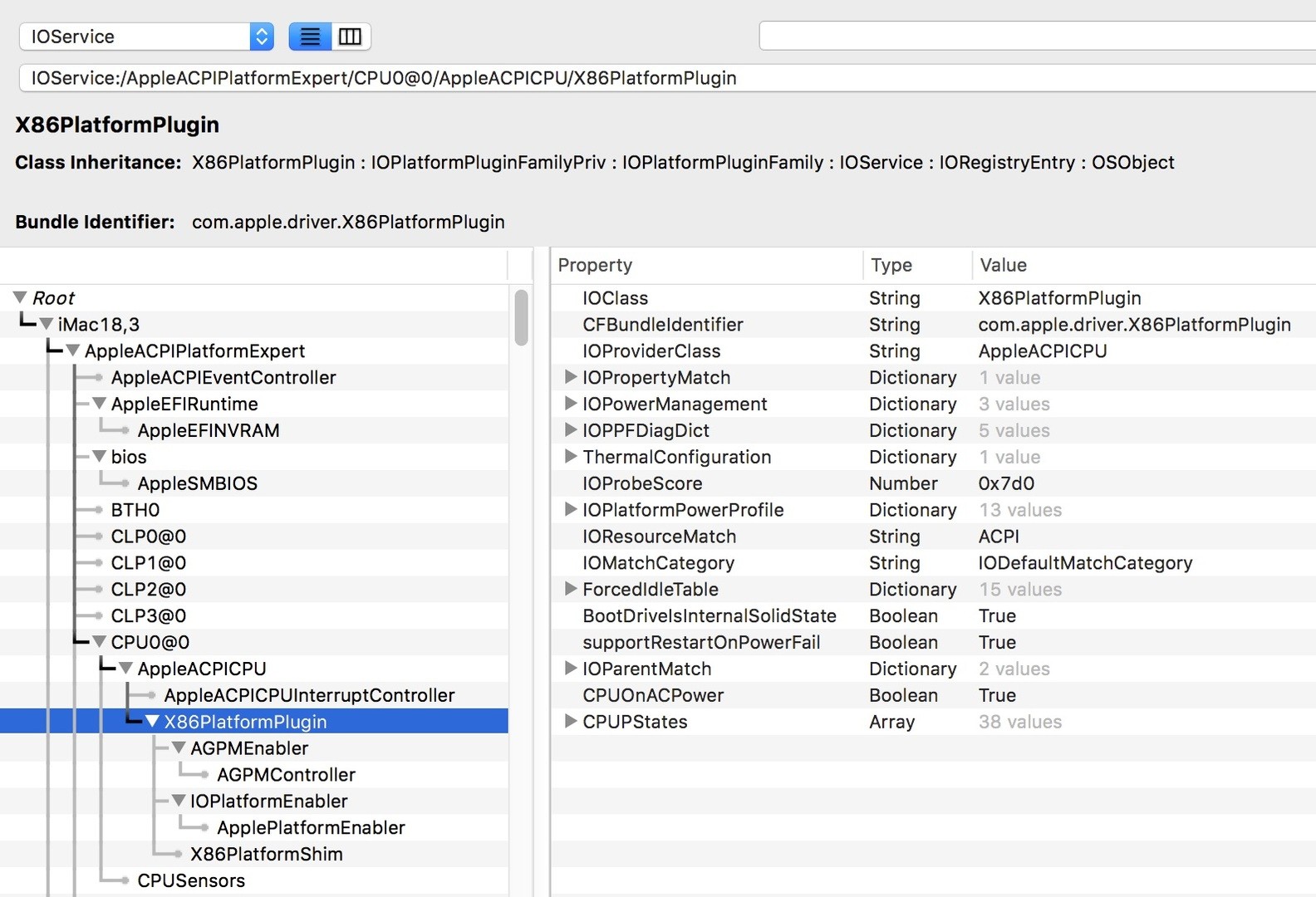Screen dimensions: 1316x897
Task: Click the IOService path field
Action: click(667, 78)
